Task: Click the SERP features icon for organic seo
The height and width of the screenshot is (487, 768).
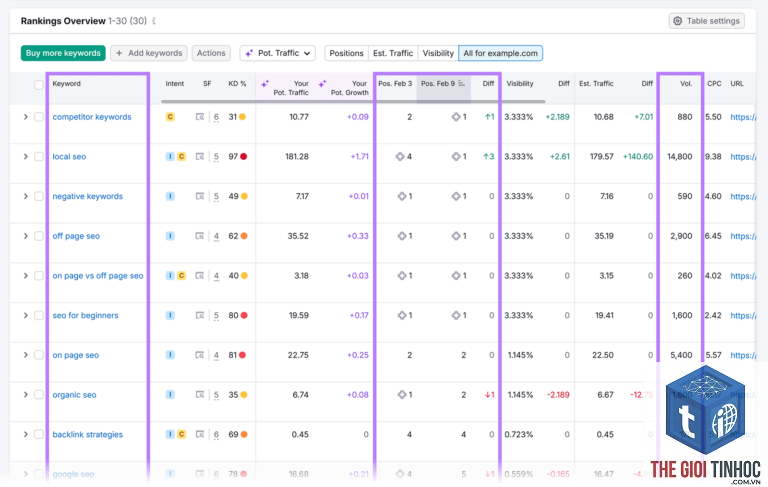Action: [x=200, y=395]
